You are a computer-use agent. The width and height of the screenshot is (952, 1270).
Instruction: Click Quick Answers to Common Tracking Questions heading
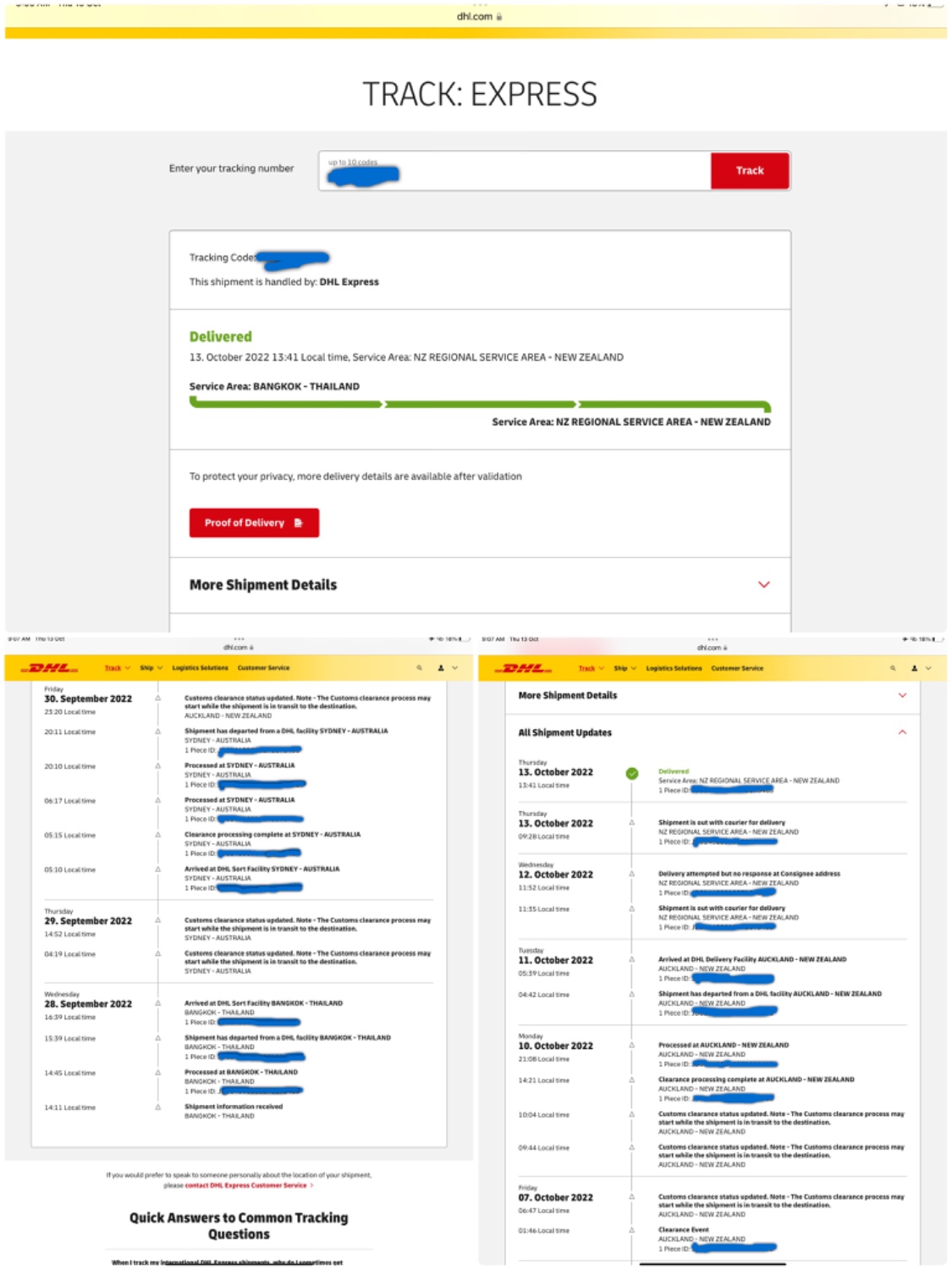point(239,1226)
